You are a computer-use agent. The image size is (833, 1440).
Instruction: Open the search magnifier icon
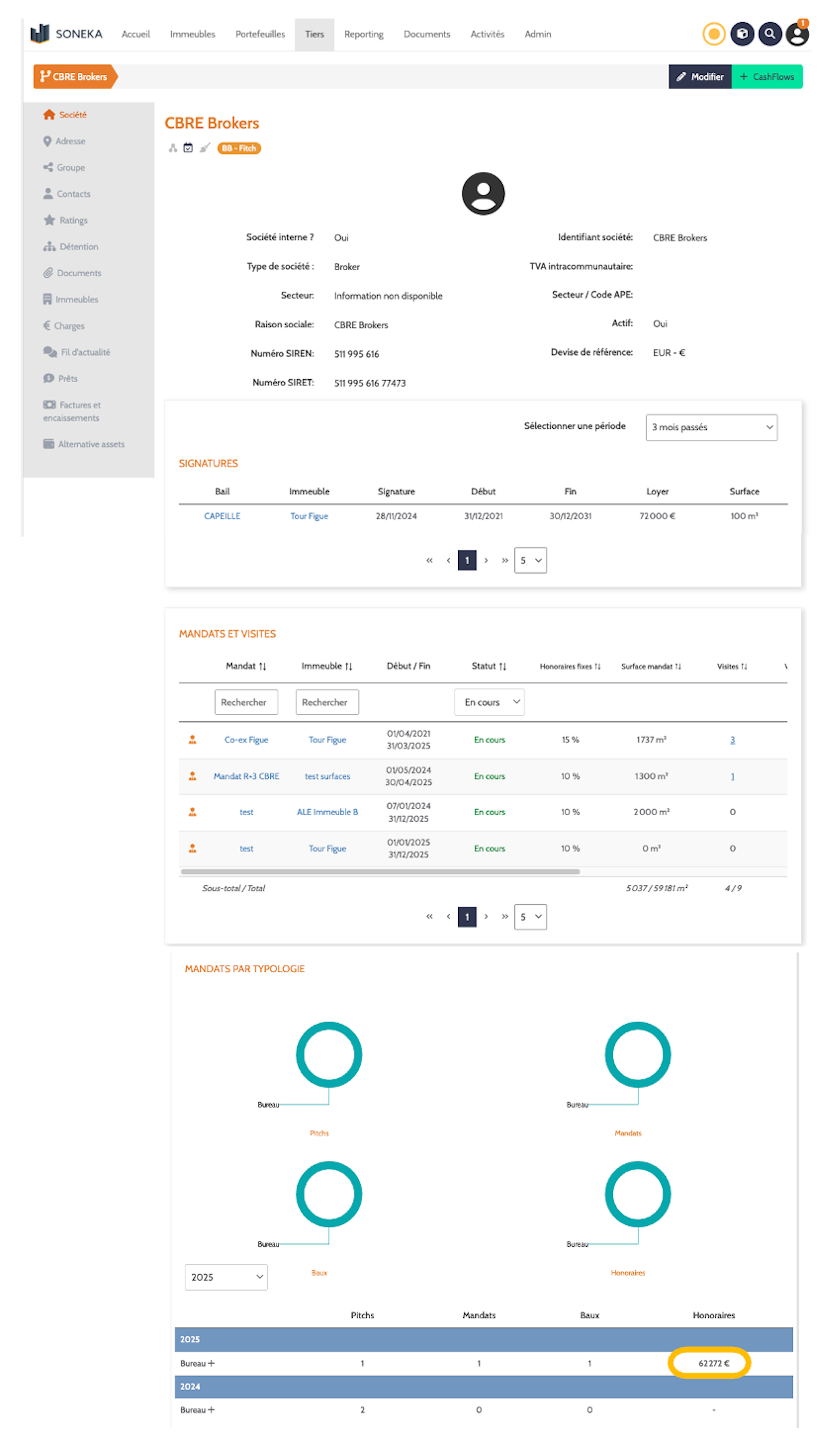point(769,34)
